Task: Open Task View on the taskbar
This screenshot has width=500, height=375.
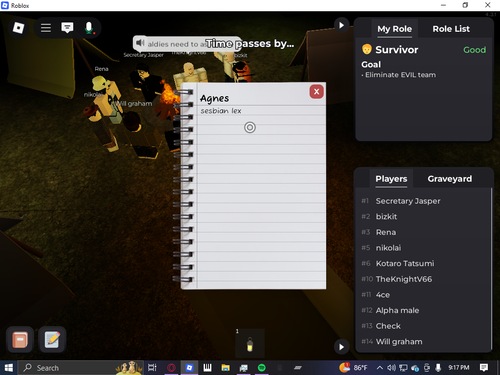Action: coord(152,368)
